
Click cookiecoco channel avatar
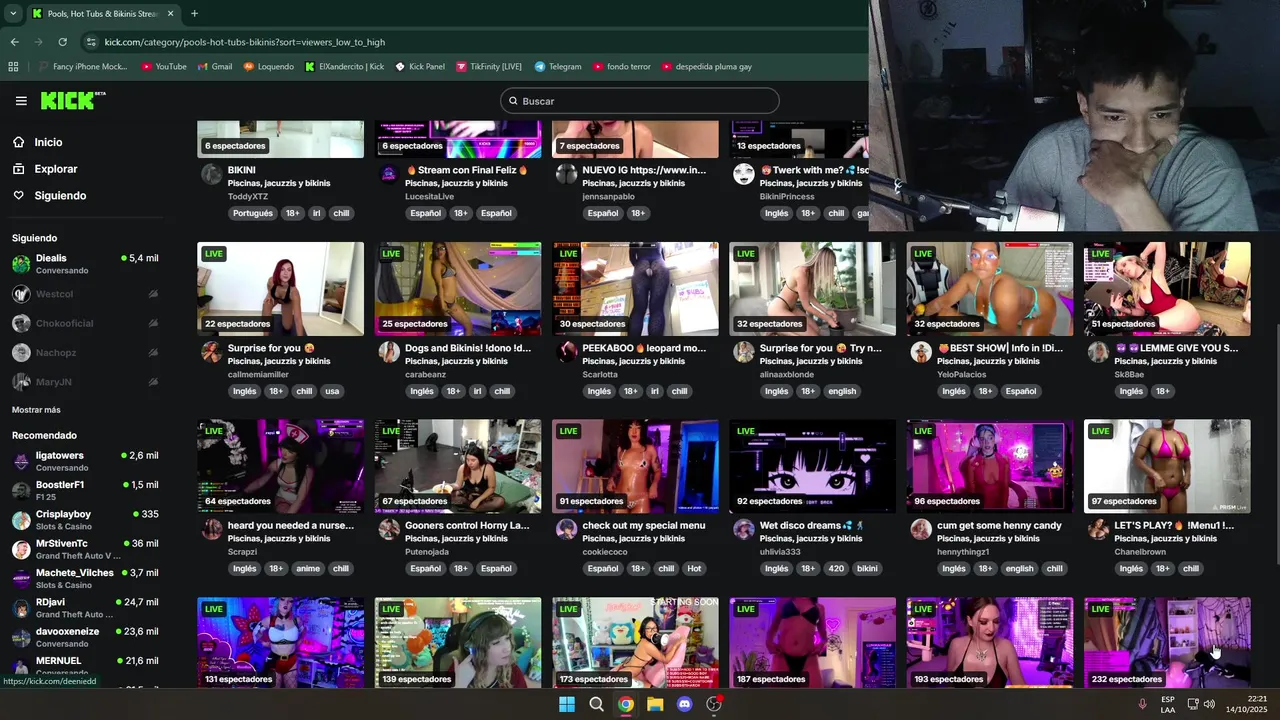coord(567,529)
